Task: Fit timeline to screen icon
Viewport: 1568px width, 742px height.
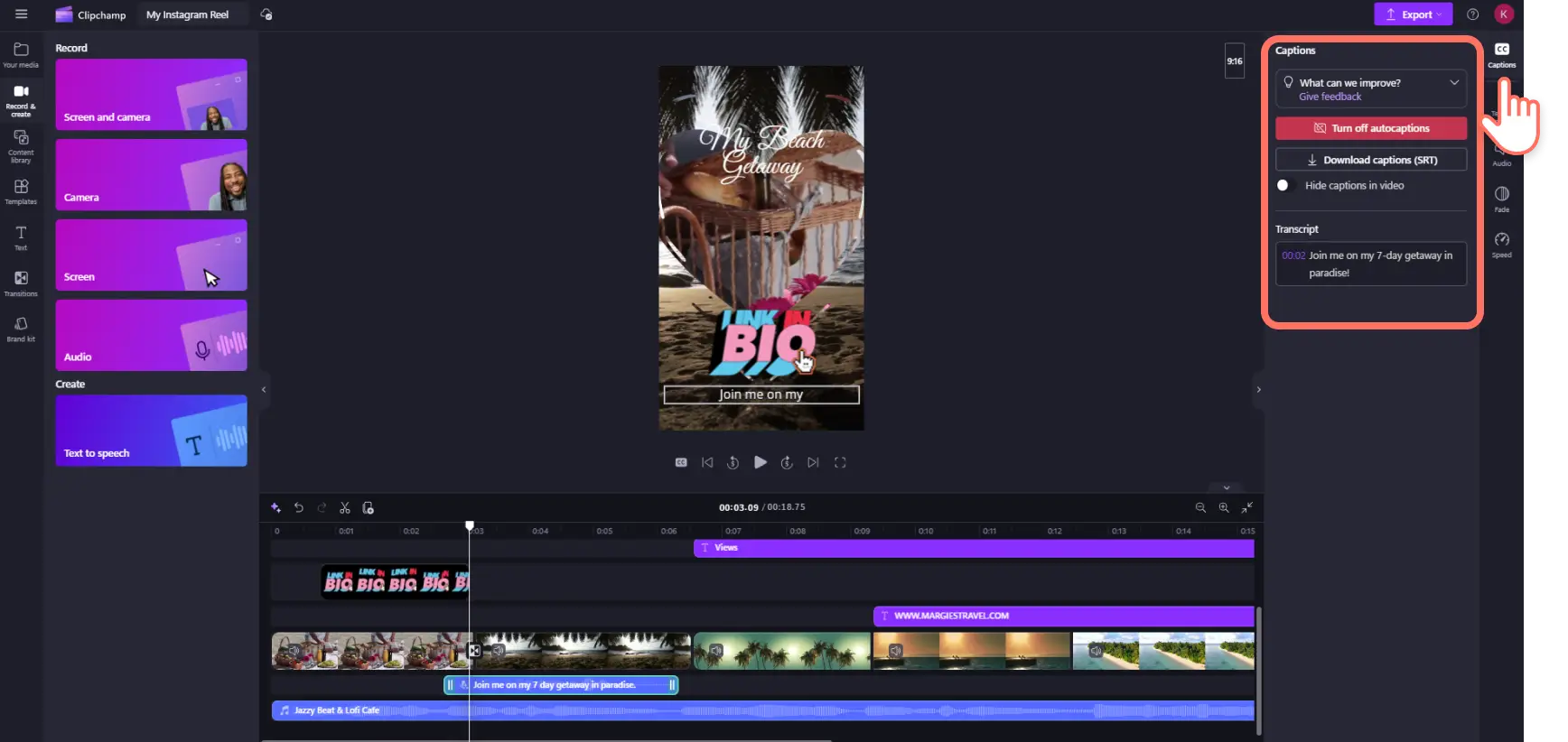Action: point(1247,507)
